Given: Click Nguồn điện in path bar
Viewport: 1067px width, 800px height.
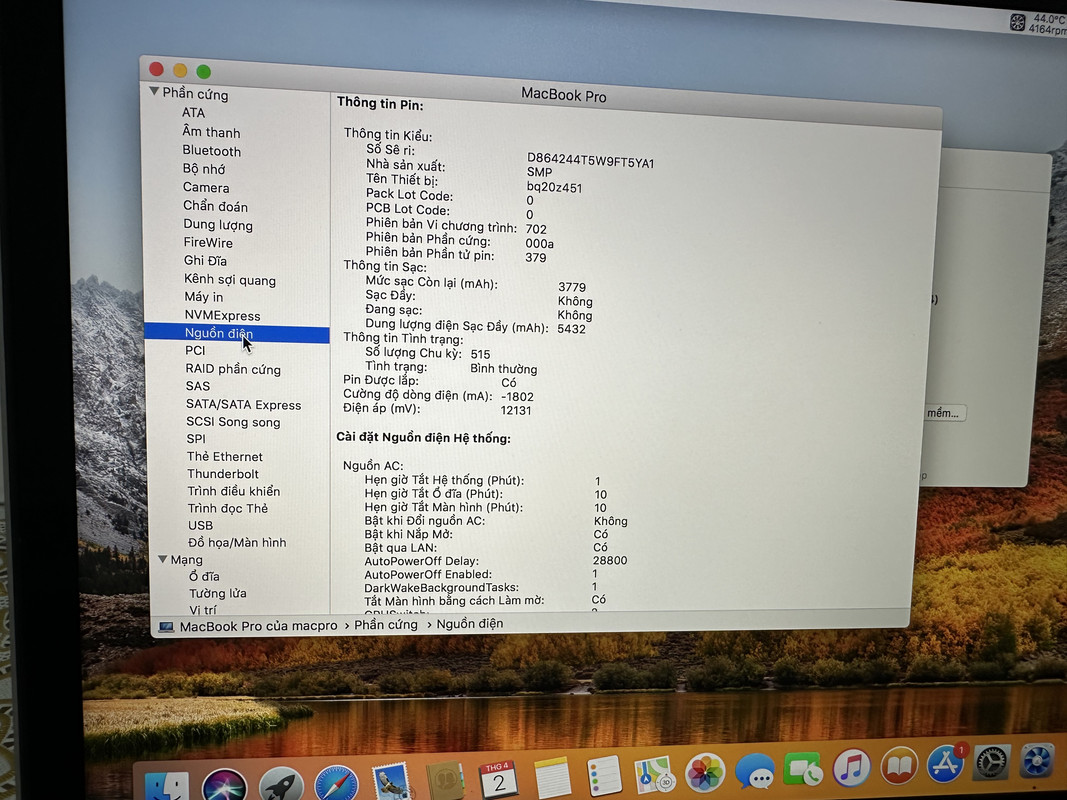Looking at the screenshot, I should (470, 624).
